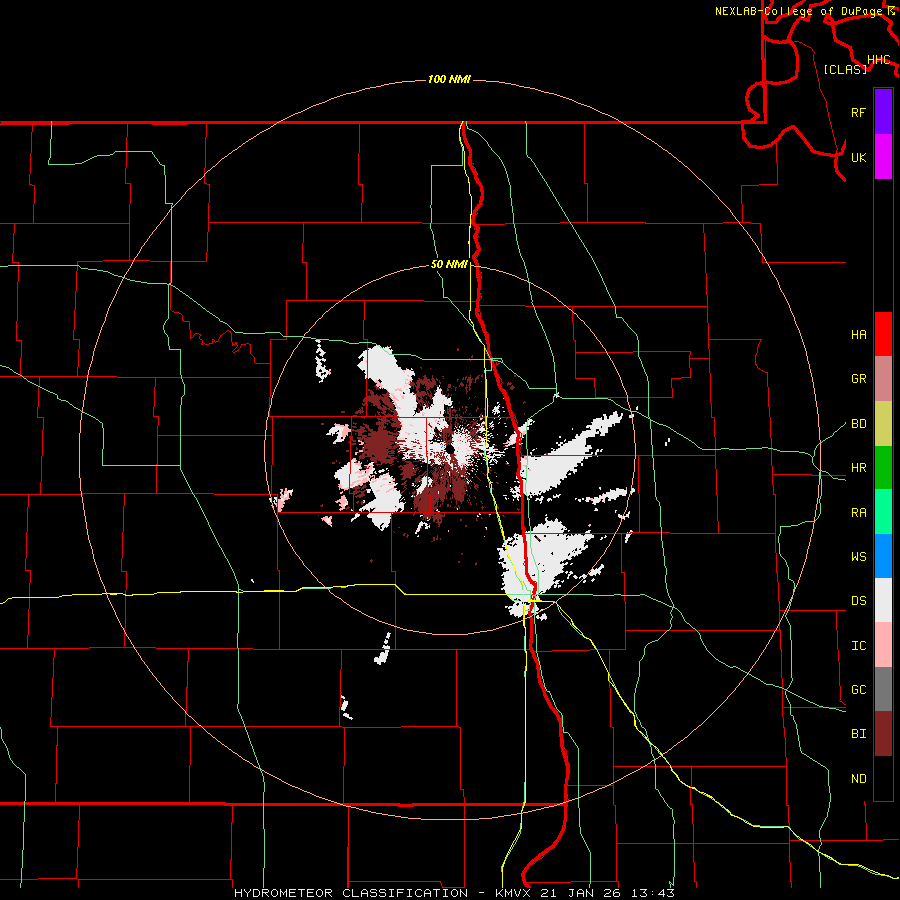Click the GR legend label
The height and width of the screenshot is (900, 900).
(858, 379)
